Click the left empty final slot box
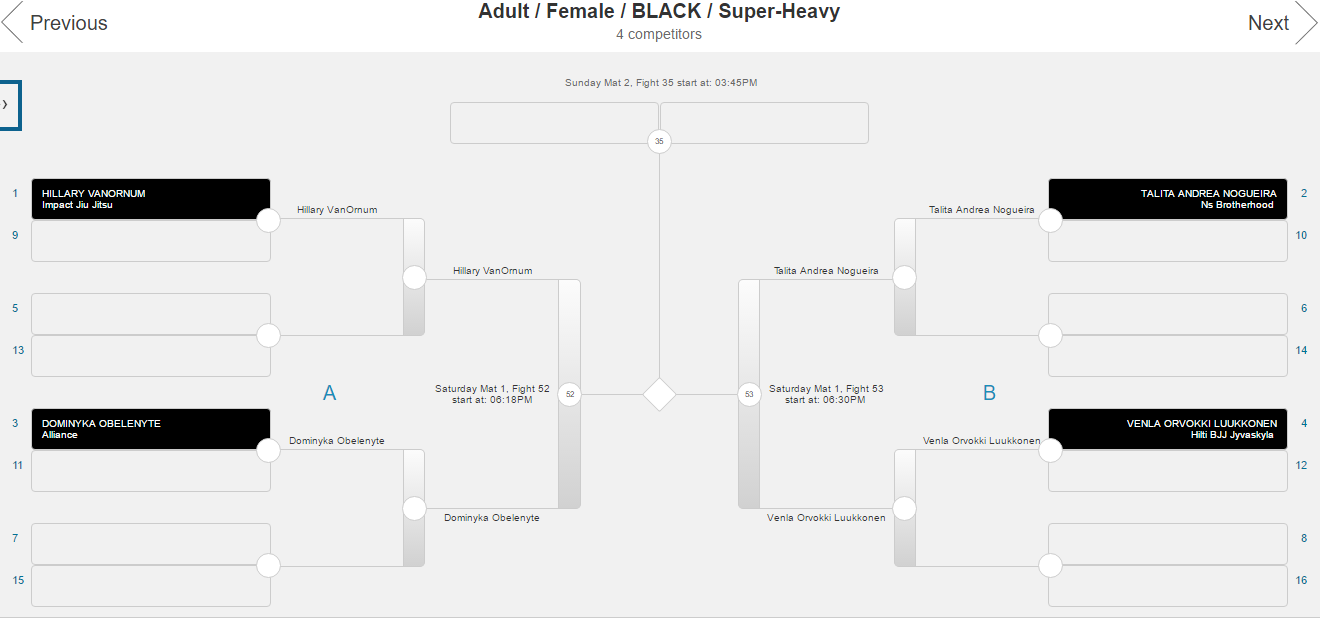Screen dimensions: 1320x618 click(x=554, y=123)
